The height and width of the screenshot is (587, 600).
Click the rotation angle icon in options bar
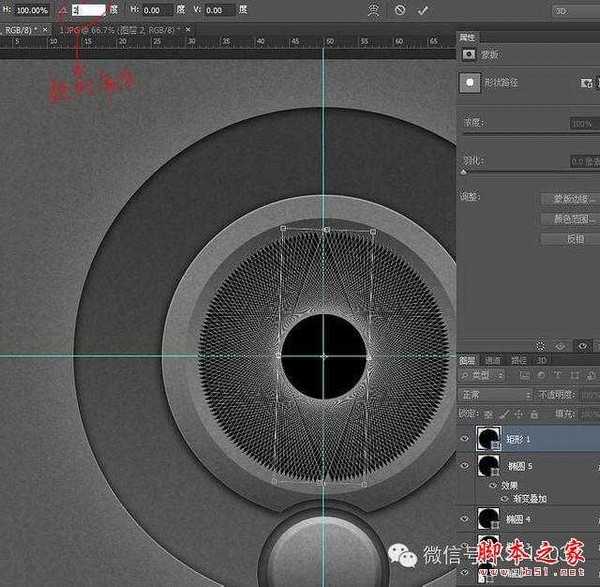(63, 10)
